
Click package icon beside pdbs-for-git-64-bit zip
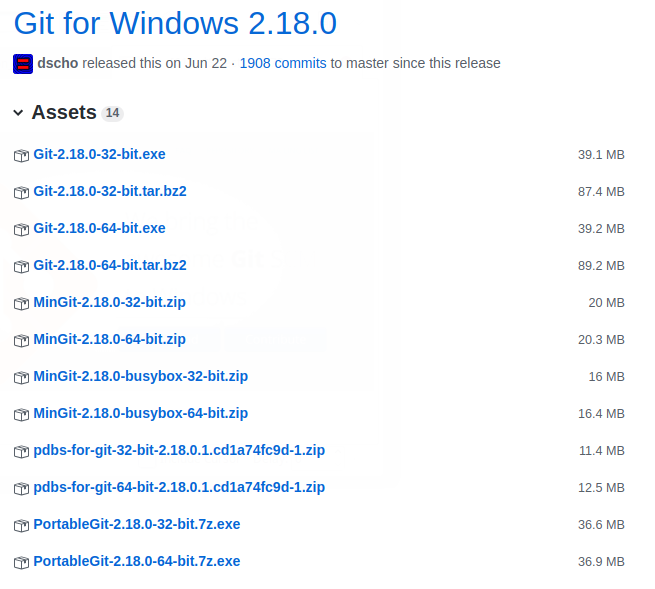point(21,488)
